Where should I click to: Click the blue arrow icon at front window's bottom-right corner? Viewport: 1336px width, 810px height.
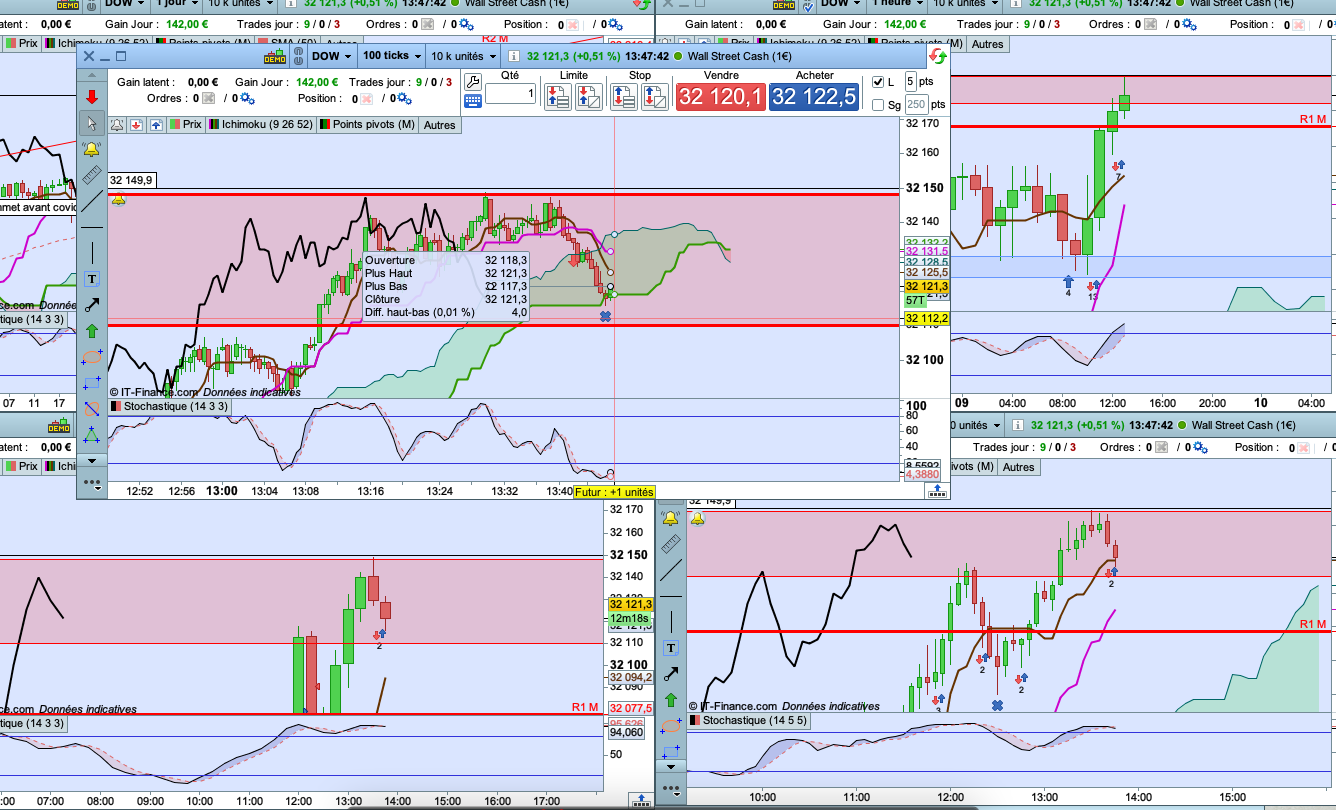pyautogui.click(x=935, y=491)
